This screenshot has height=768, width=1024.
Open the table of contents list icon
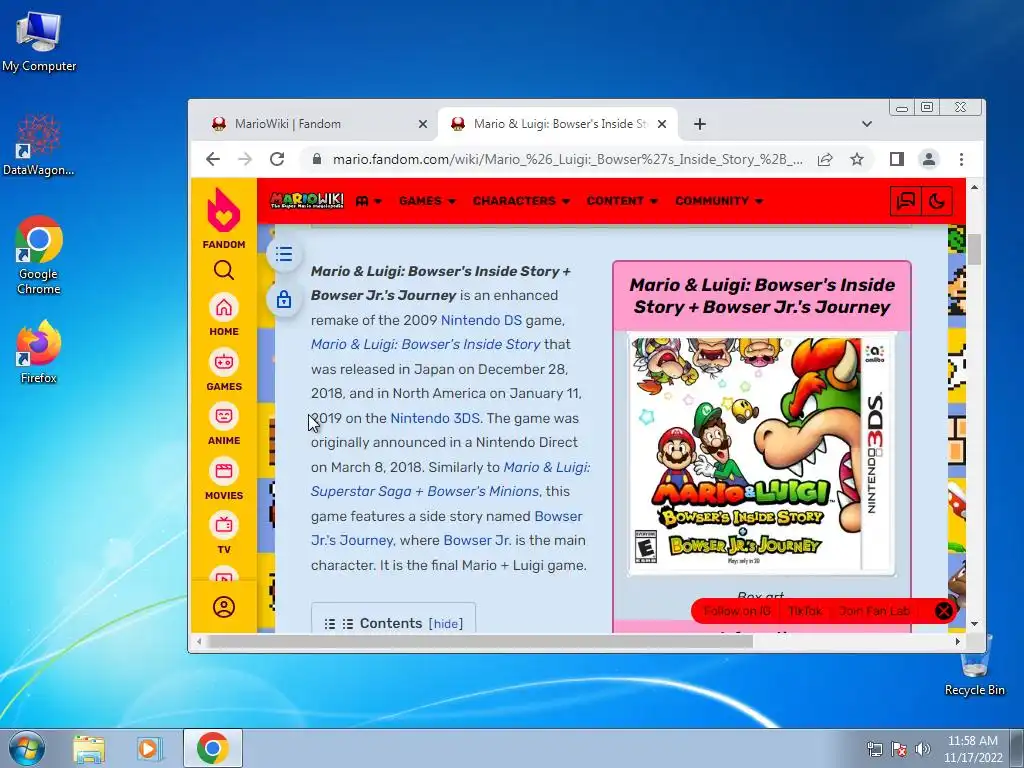coord(283,254)
